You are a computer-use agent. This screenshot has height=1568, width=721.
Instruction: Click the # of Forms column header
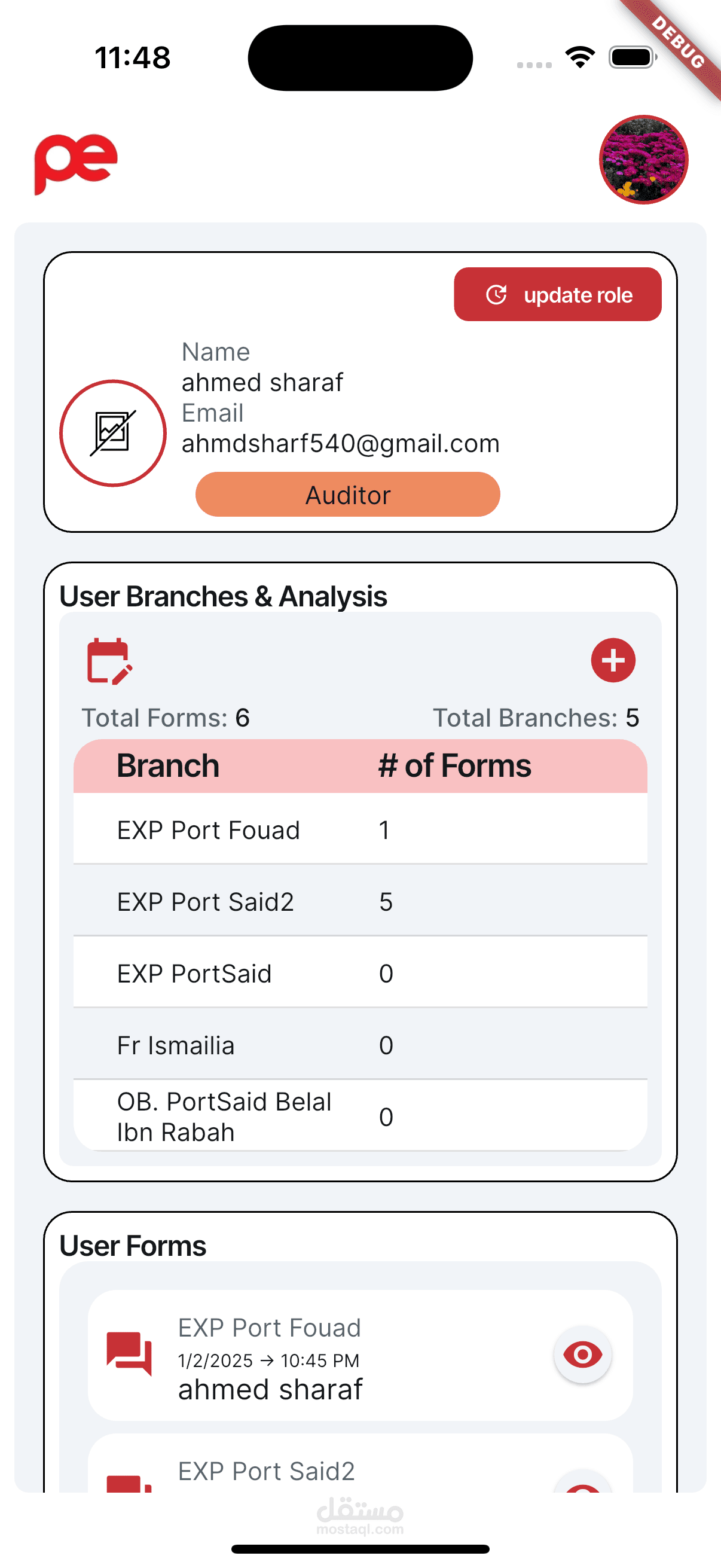tap(454, 765)
